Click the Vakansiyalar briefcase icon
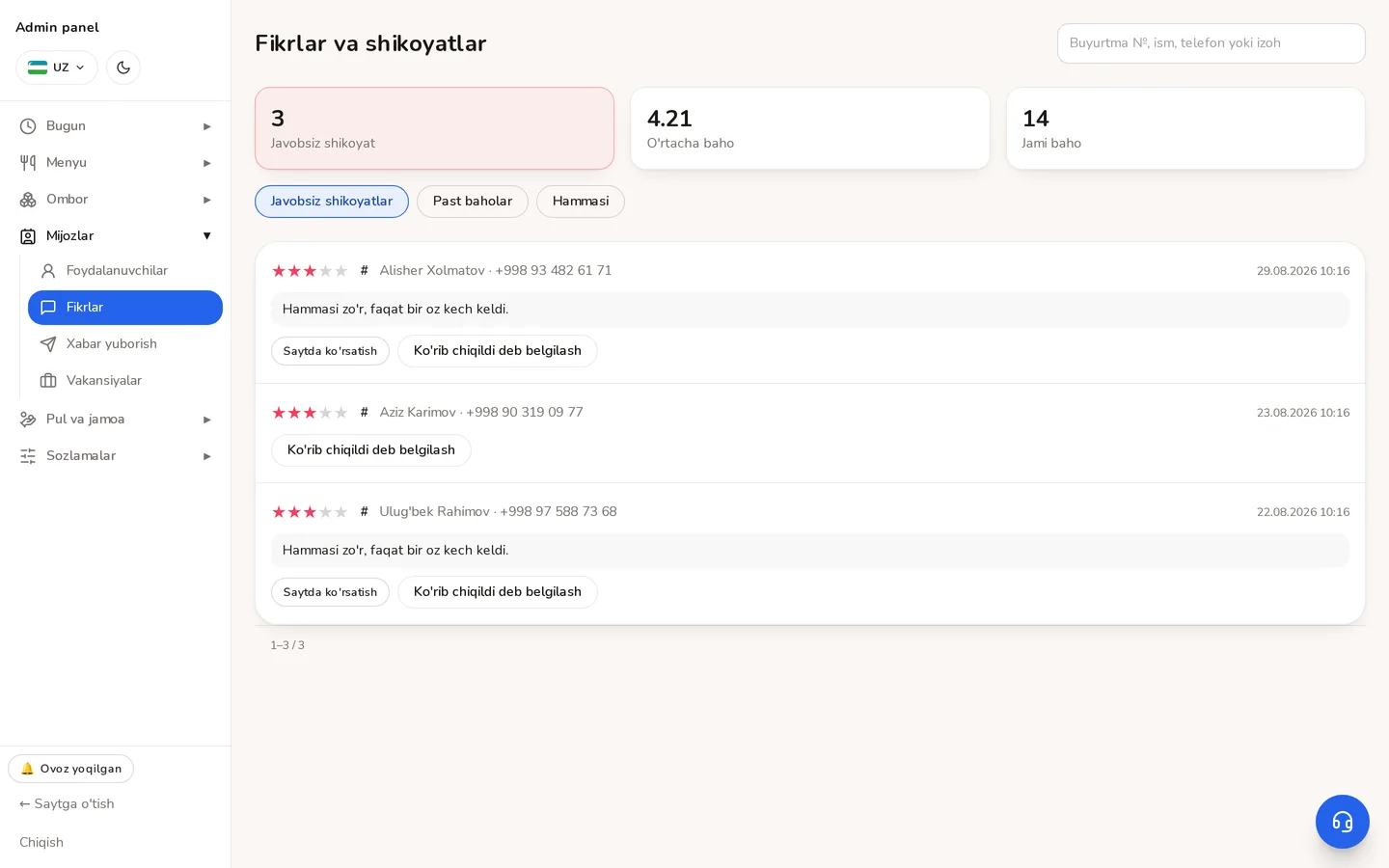The height and width of the screenshot is (868, 1389). (x=48, y=381)
